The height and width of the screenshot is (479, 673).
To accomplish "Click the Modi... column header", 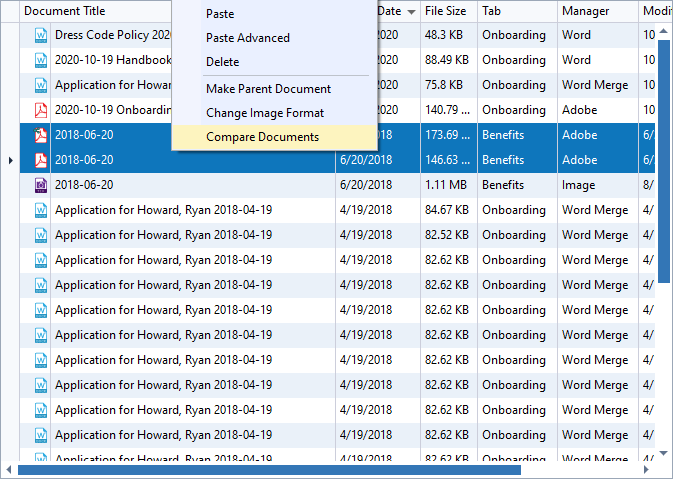I will 657,11.
